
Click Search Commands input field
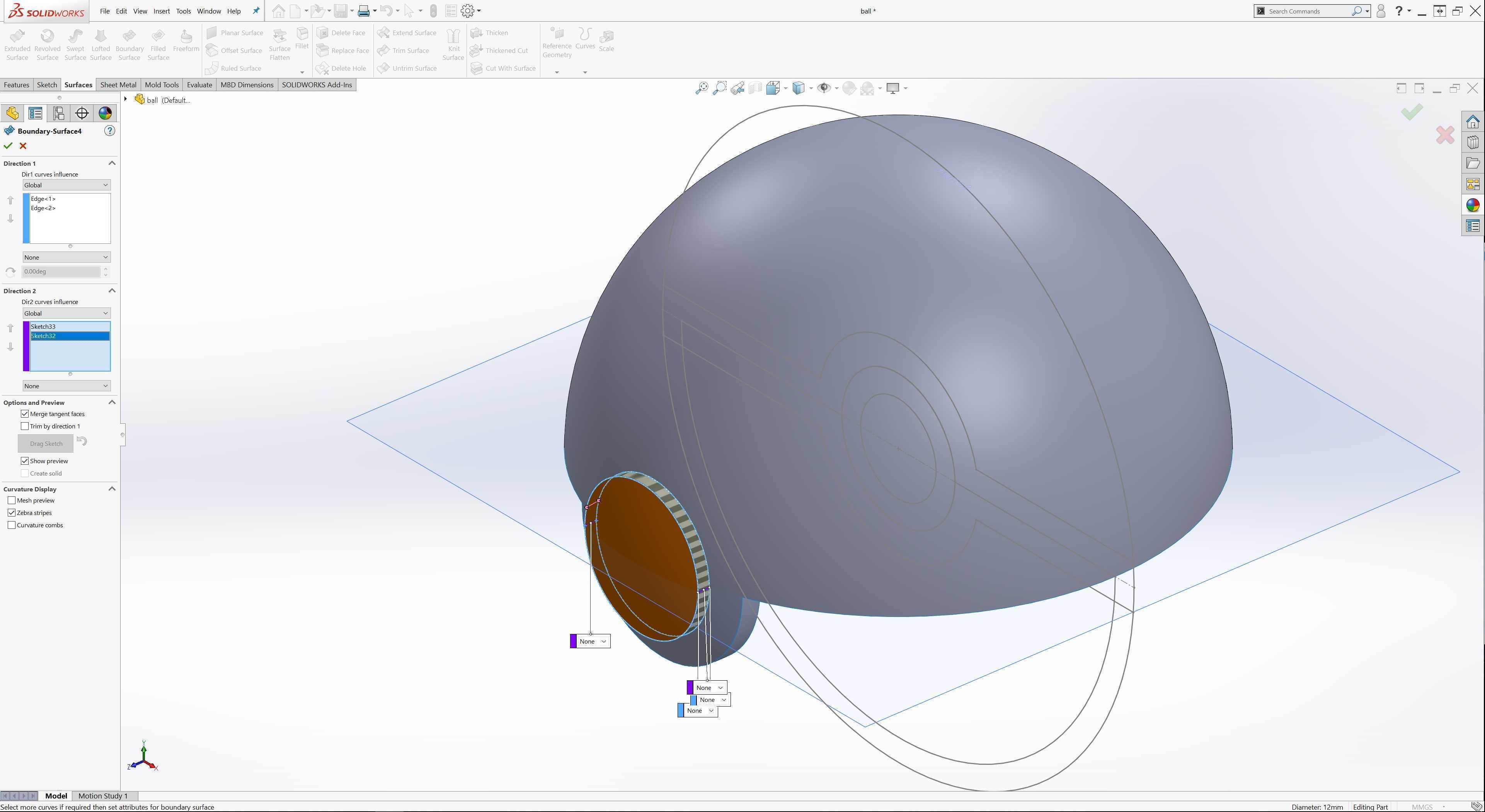point(1309,11)
